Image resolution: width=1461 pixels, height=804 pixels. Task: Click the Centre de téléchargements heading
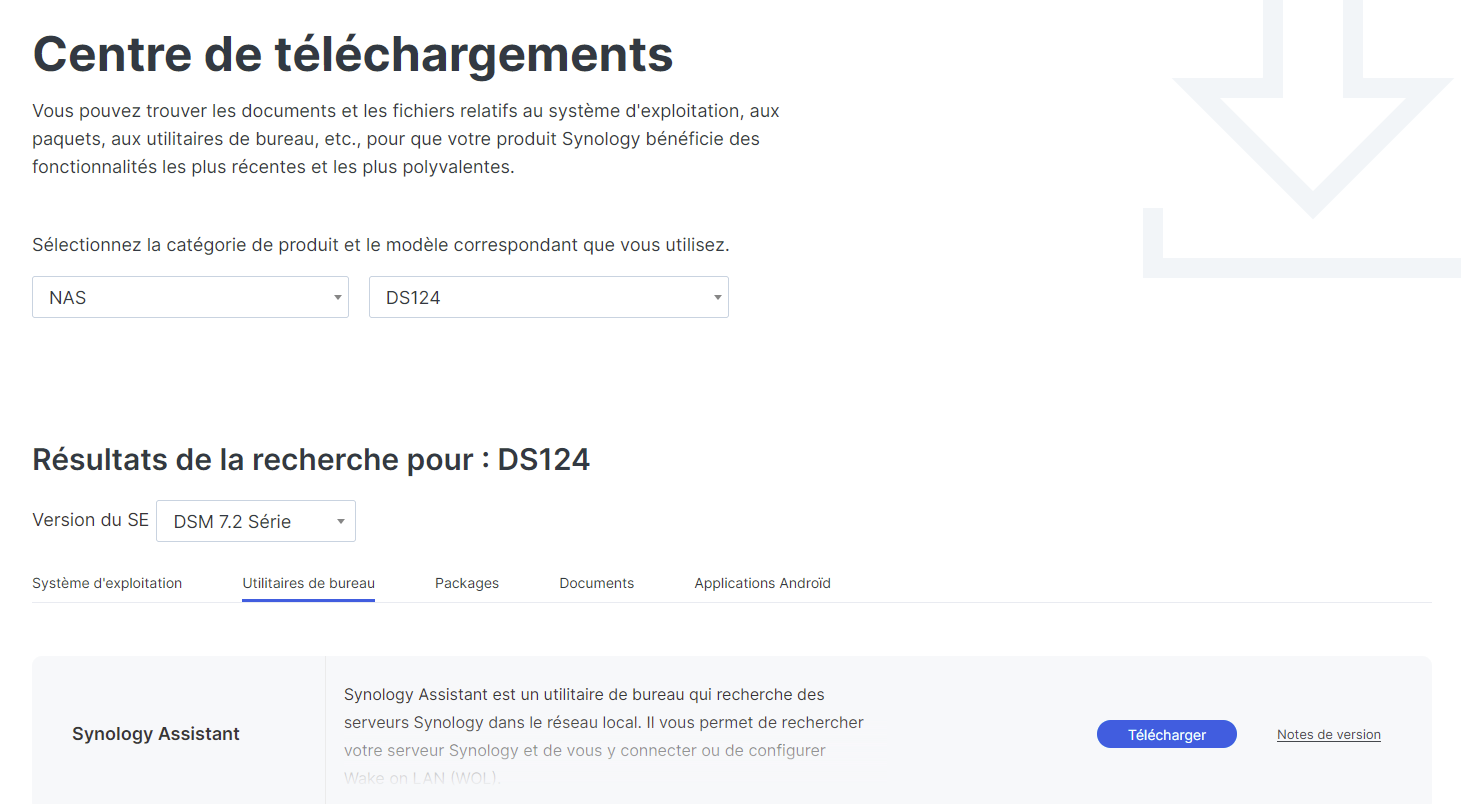(353, 54)
